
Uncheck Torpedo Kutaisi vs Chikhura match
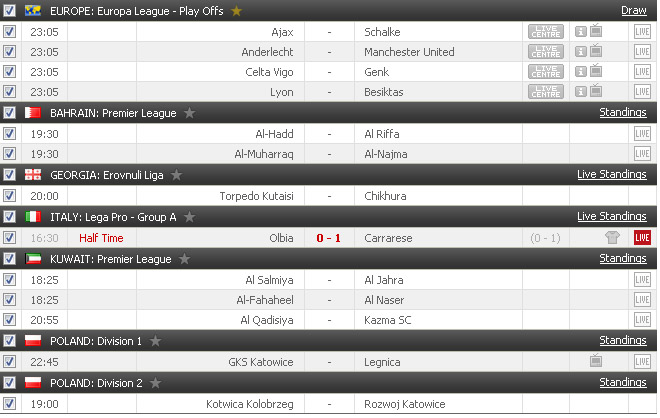coord(9,195)
